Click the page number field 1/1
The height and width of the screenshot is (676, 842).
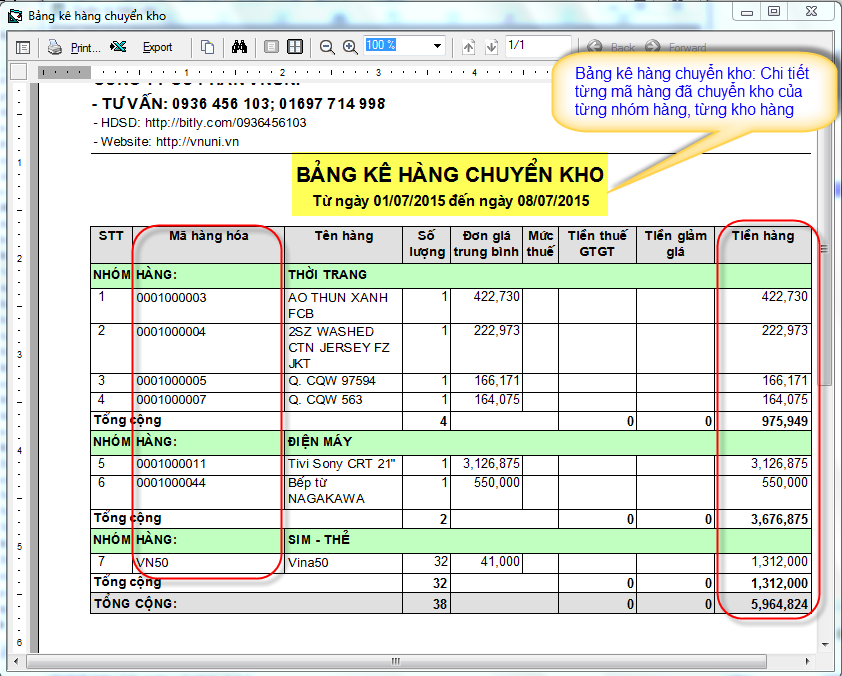point(537,46)
